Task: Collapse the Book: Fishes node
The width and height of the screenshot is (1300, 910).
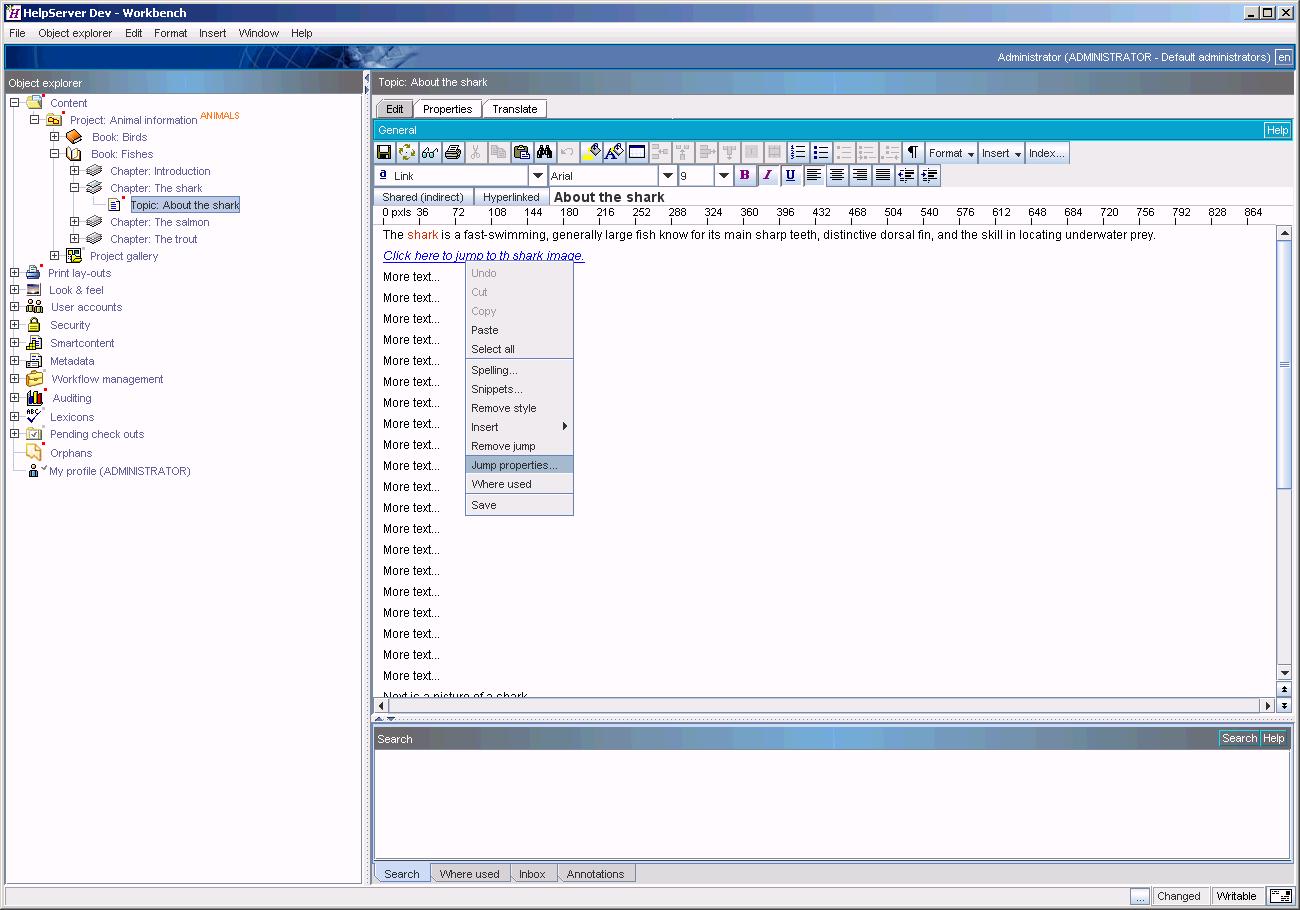Action: click(55, 154)
